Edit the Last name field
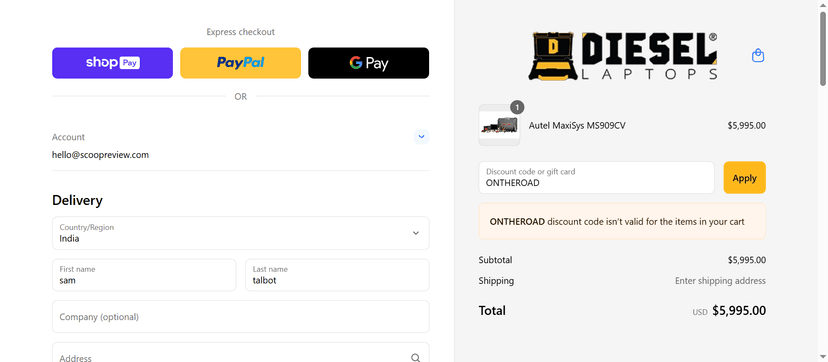The height and width of the screenshot is (362, 828). click(x=337, y=275)
